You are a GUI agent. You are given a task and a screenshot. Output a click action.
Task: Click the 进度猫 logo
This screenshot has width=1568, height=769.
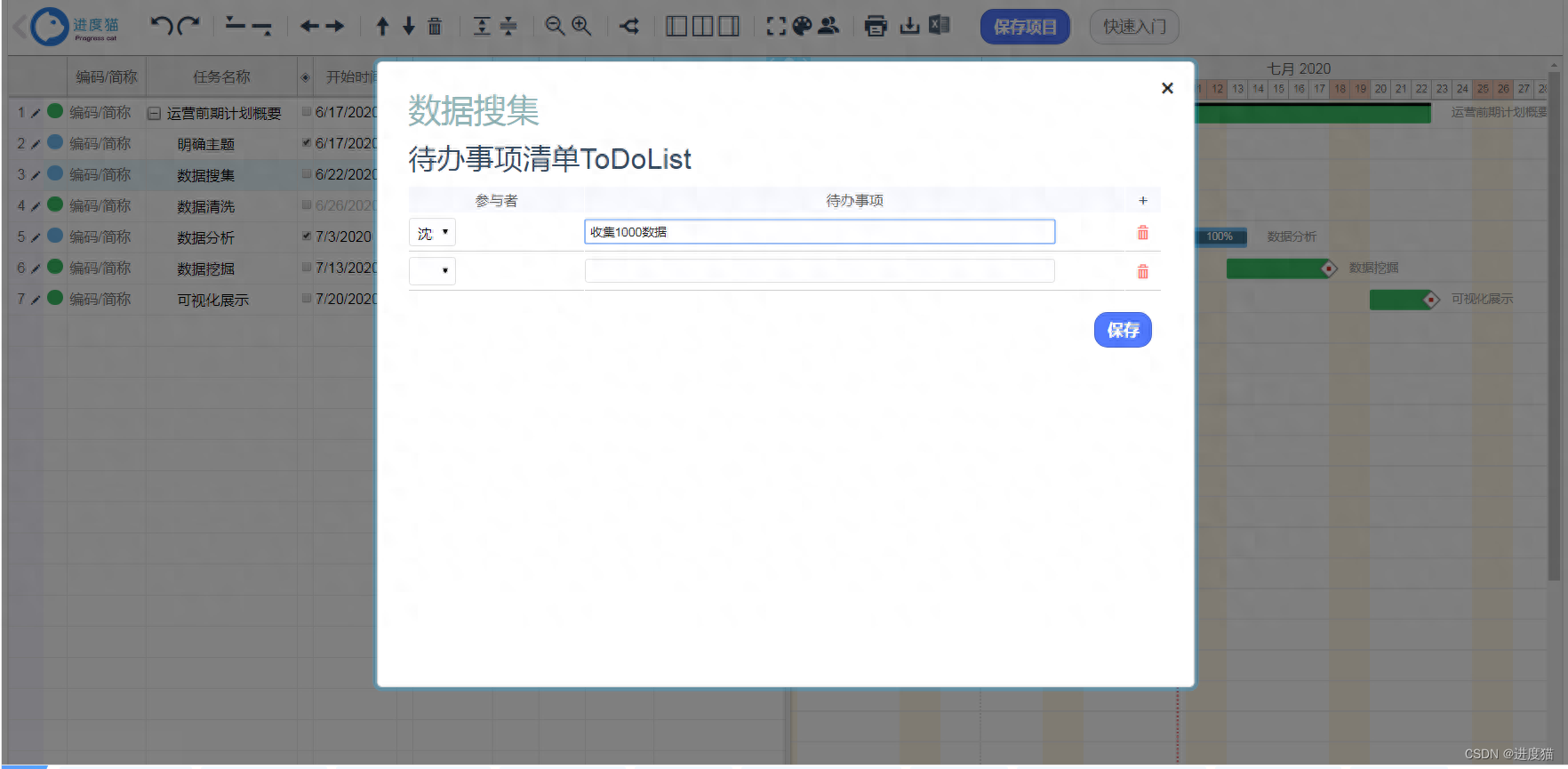pos(76,27)
